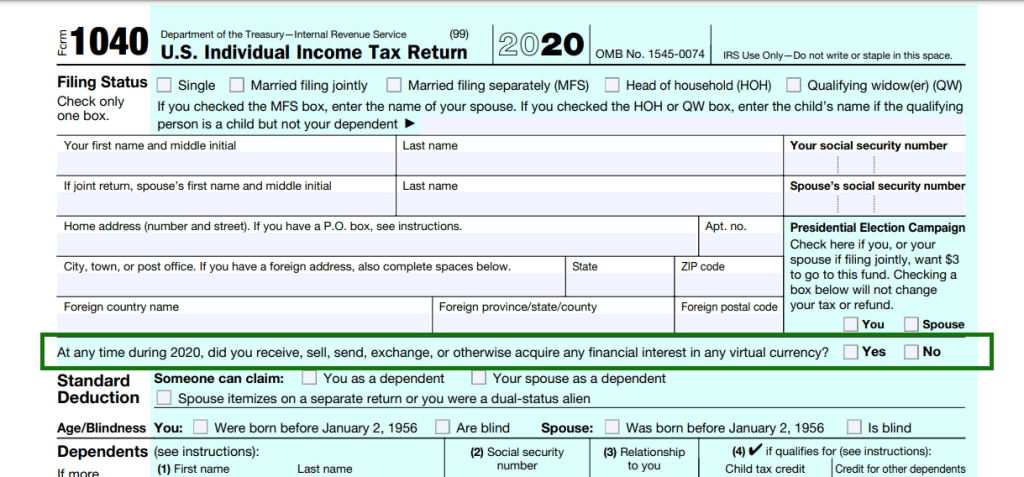Screen dimensions: 1024x477
Task: Check Married filing jointly box
Action: (236, 86)
